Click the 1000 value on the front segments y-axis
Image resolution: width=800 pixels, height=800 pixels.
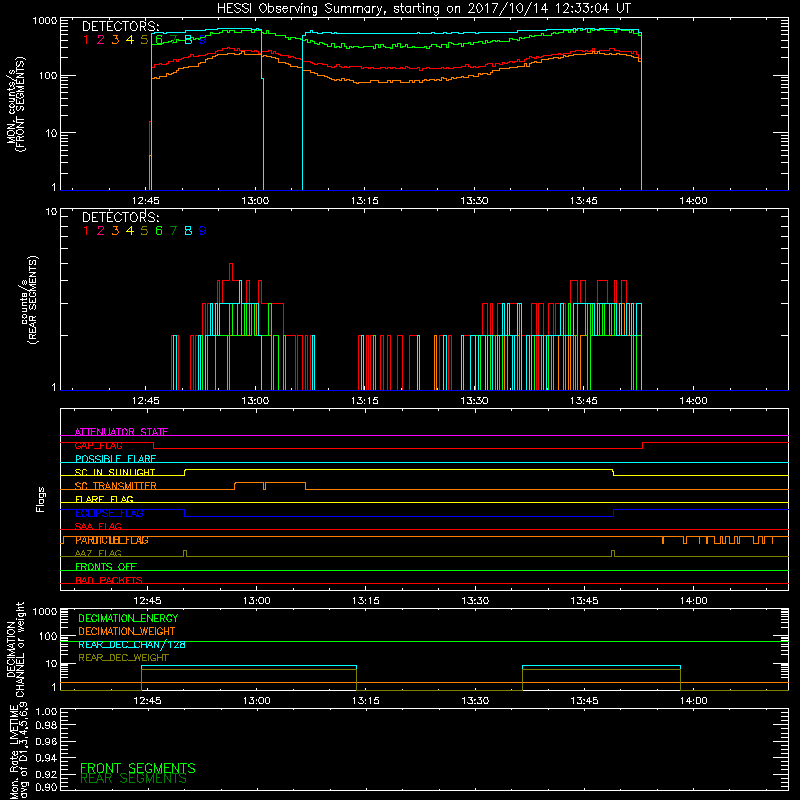[x=45, y=21]
